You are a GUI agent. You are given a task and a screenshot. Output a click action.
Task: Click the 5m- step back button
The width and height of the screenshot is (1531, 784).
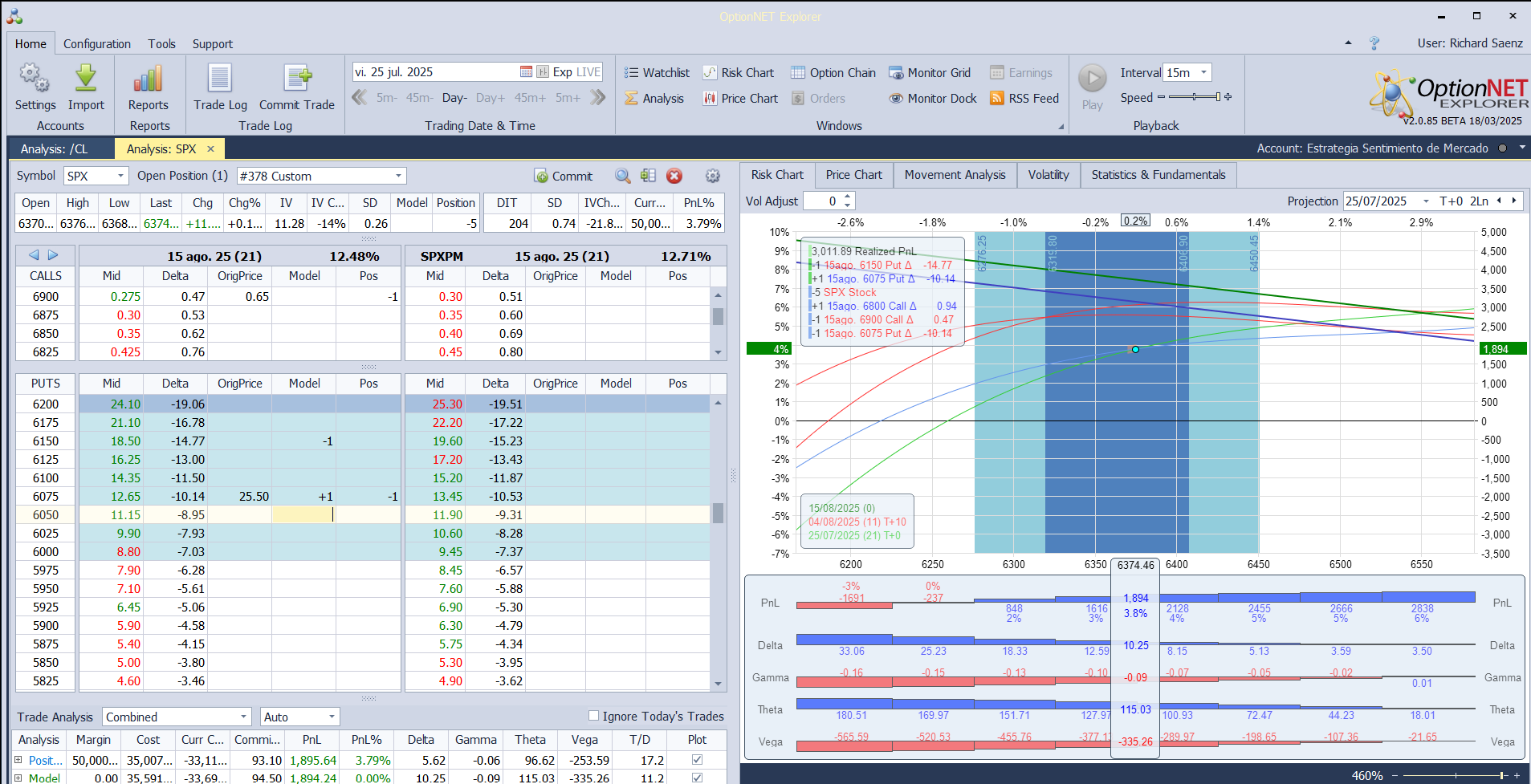point(387,98)
